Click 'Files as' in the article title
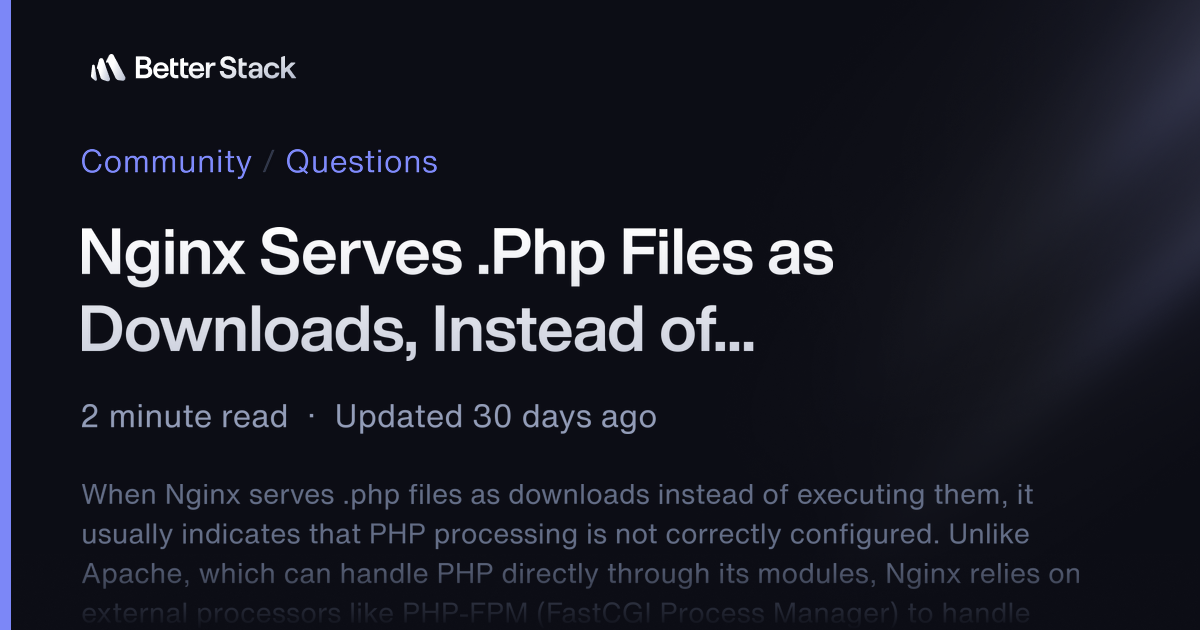The height and width of the screenshot is (630, 1200). 737,256
